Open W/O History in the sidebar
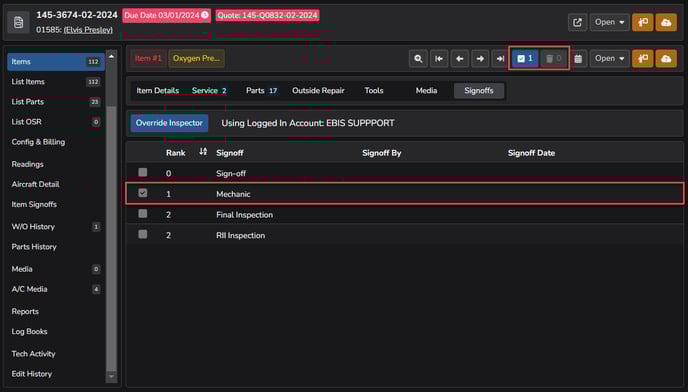 (56, 227)
